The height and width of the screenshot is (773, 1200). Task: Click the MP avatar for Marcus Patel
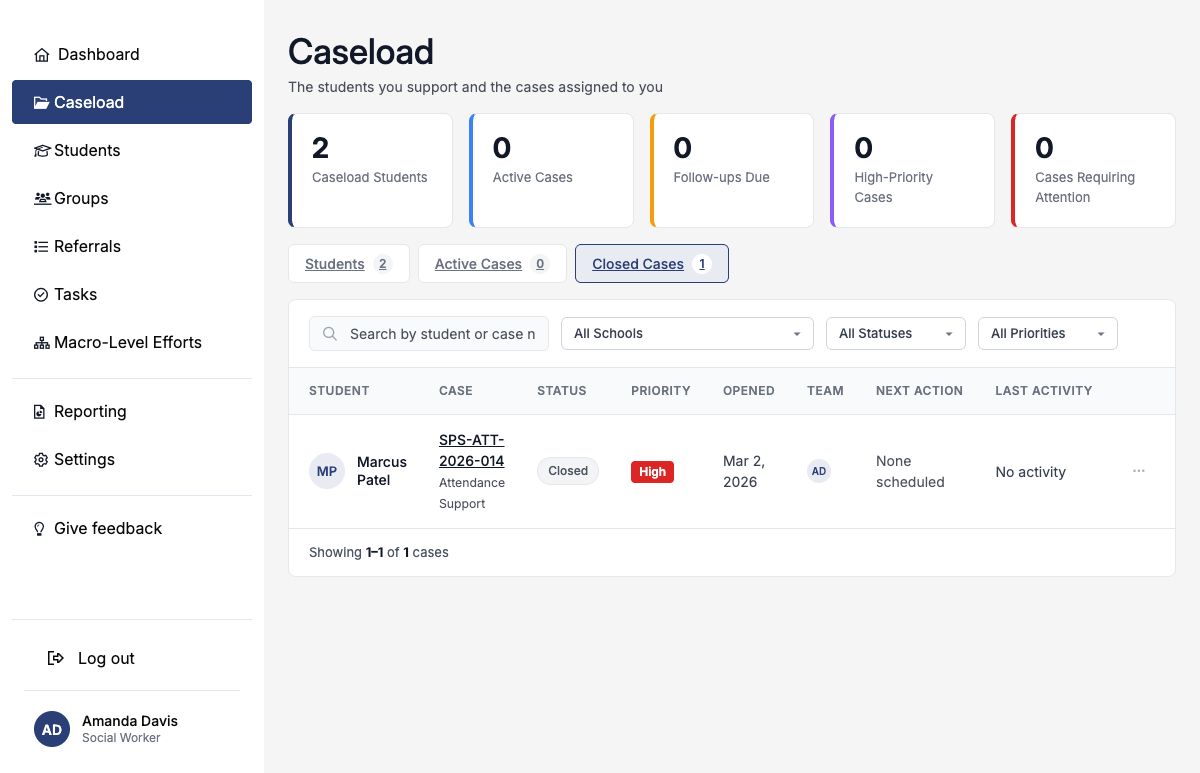pyautogui.click(x=327, y=471)
